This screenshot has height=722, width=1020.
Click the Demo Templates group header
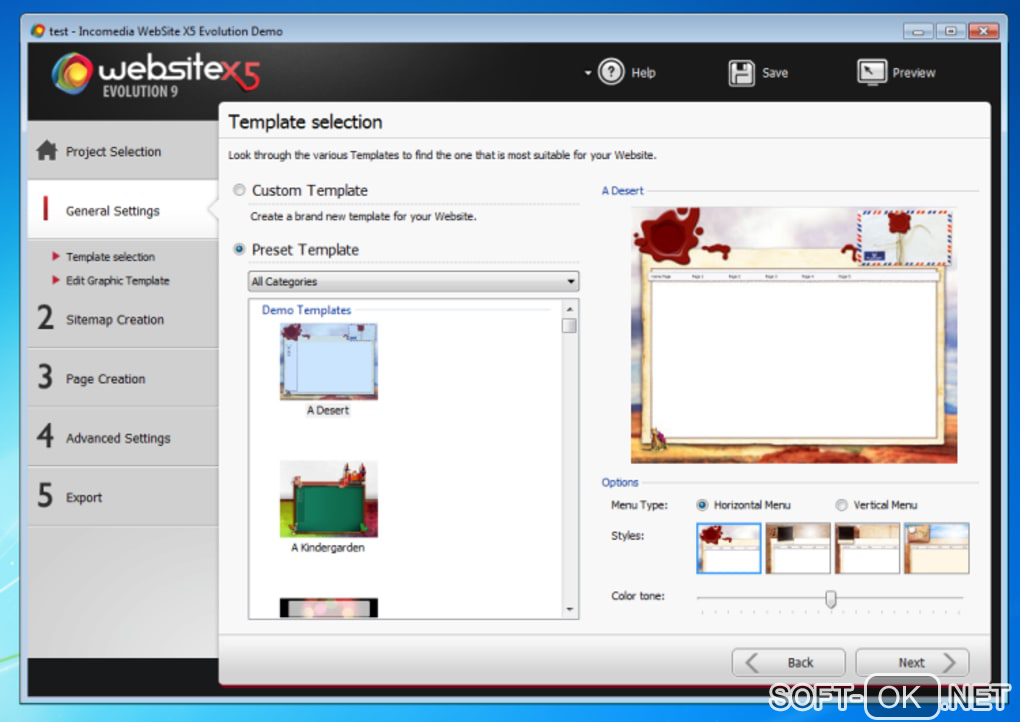coord(306,310)
